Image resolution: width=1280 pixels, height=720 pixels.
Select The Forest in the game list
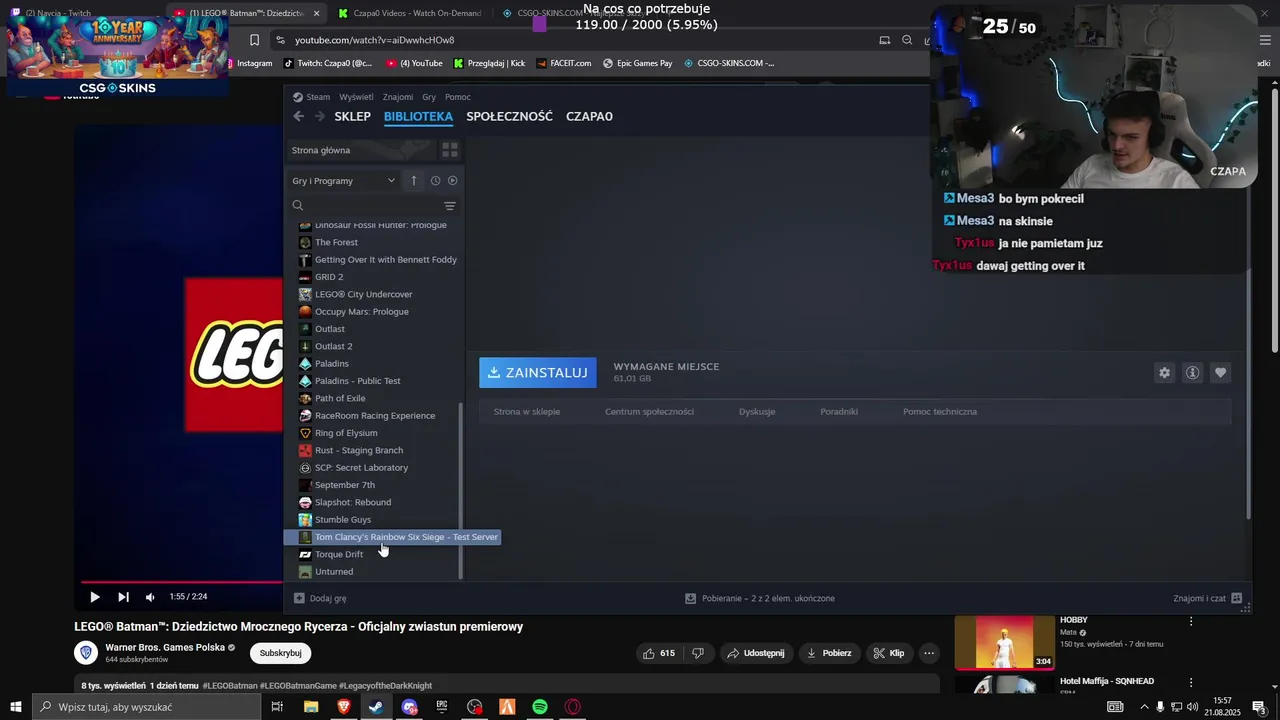336,242
